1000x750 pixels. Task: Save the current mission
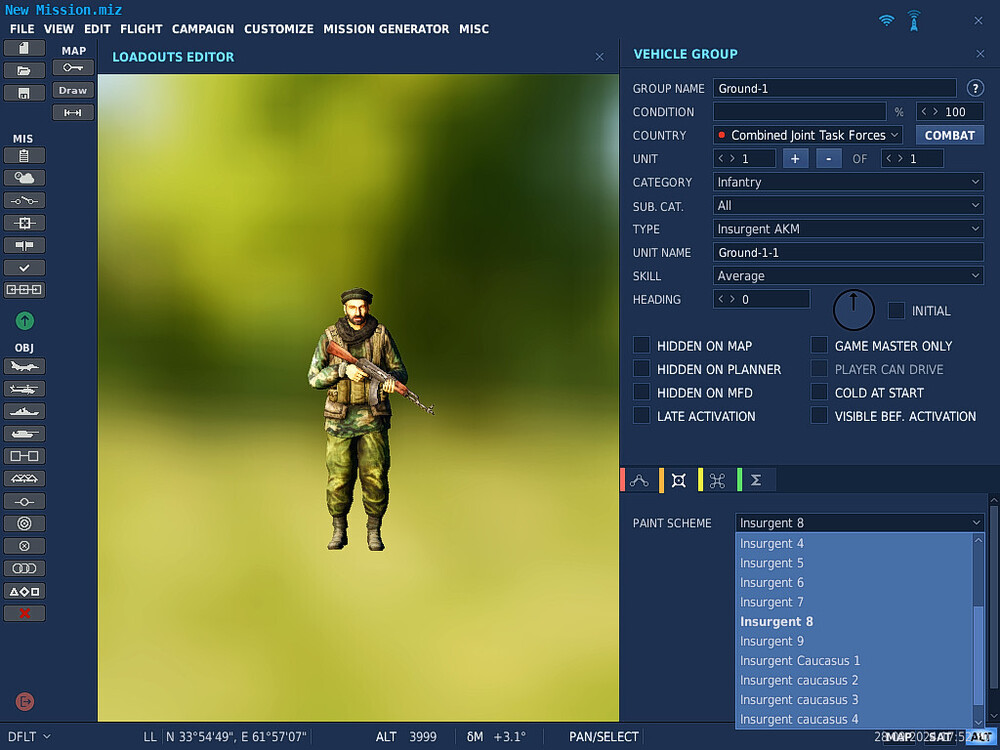[x=22, y=90]
